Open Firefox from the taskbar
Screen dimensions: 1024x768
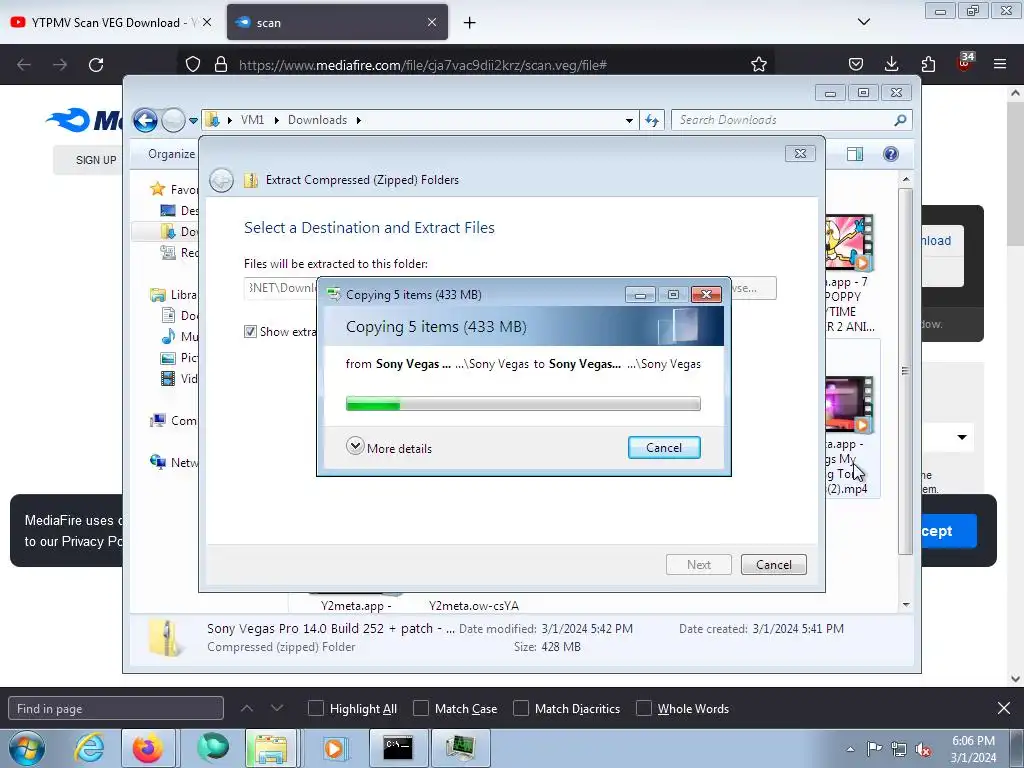(148, 748)
